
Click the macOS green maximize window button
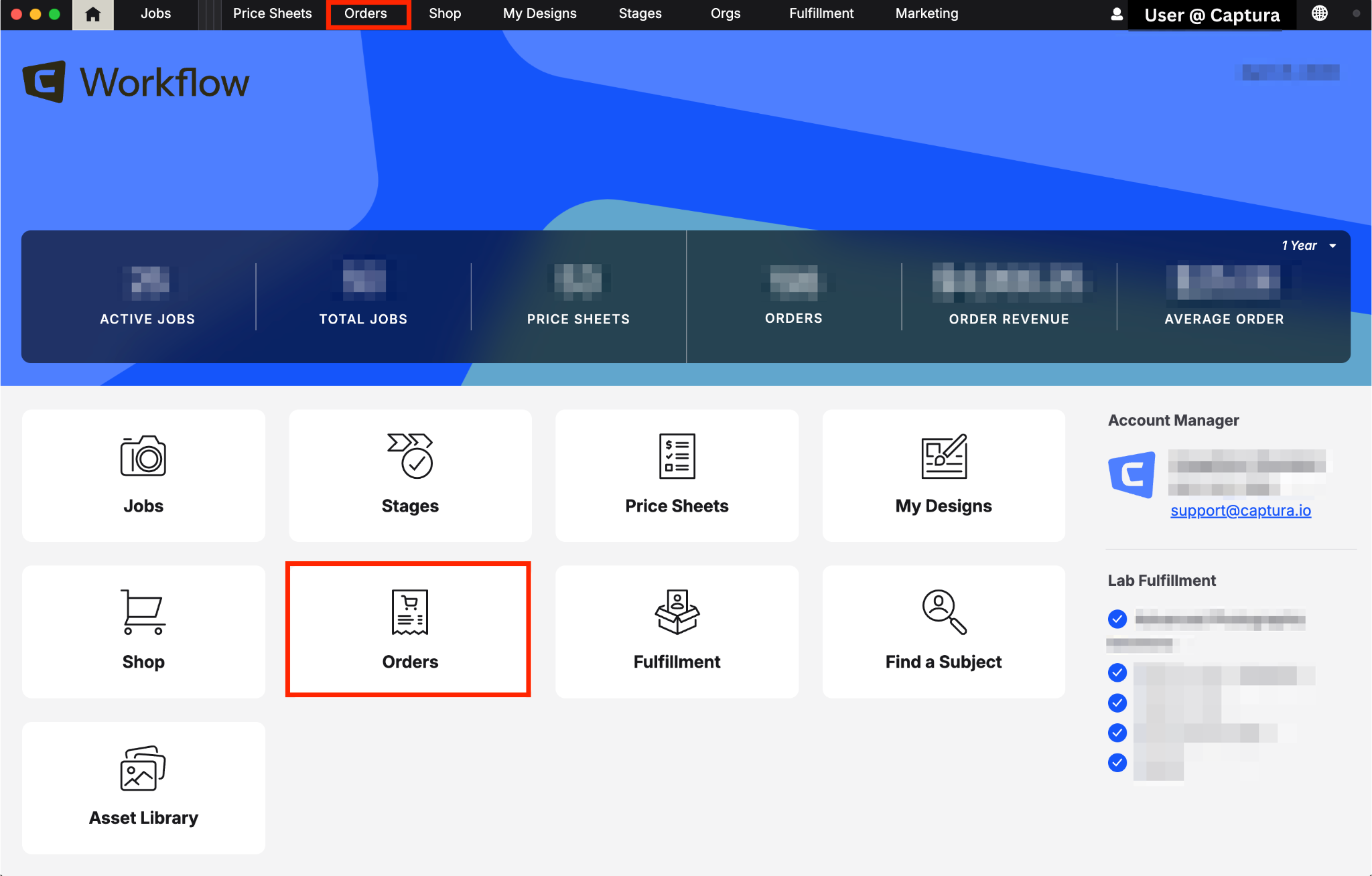[54, 14]
